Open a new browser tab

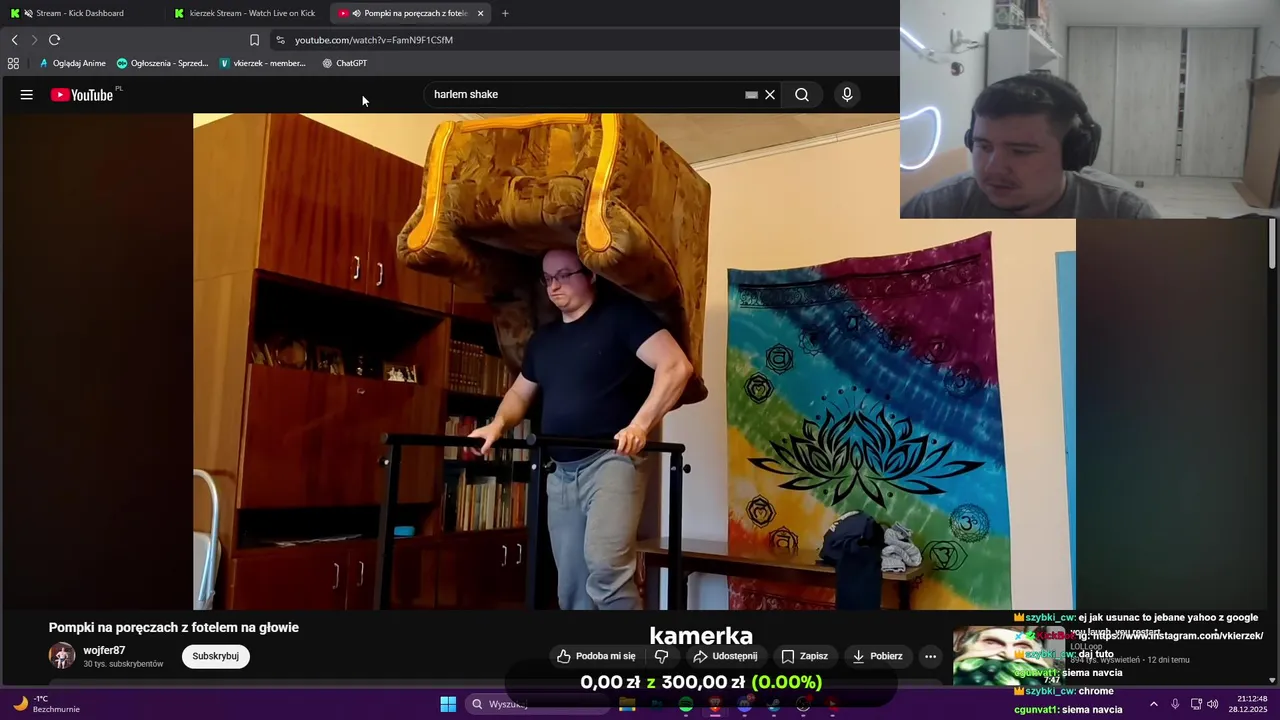505,13
